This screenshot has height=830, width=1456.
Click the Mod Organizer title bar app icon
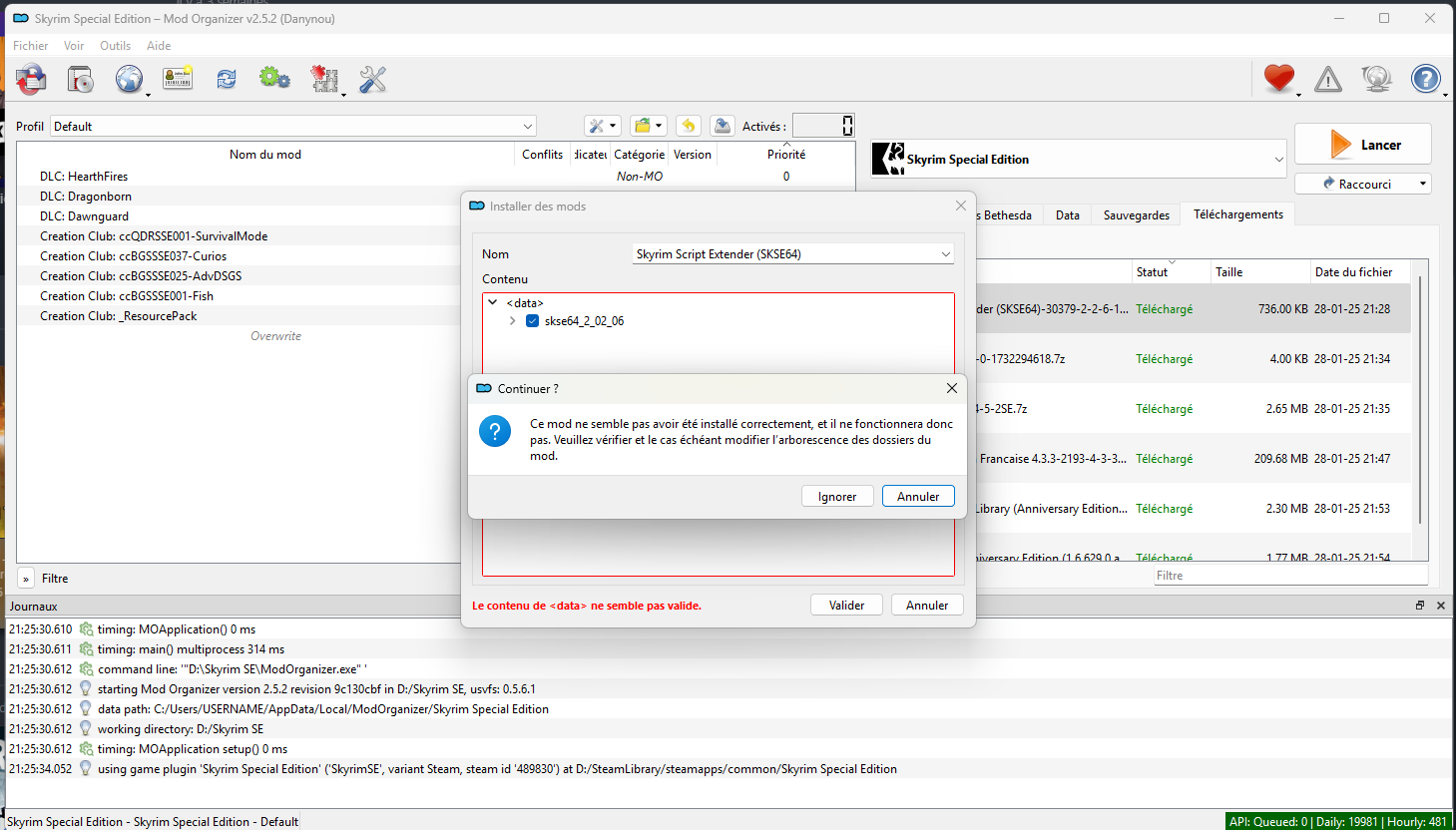pyautogui.click(x=20, y=18)
